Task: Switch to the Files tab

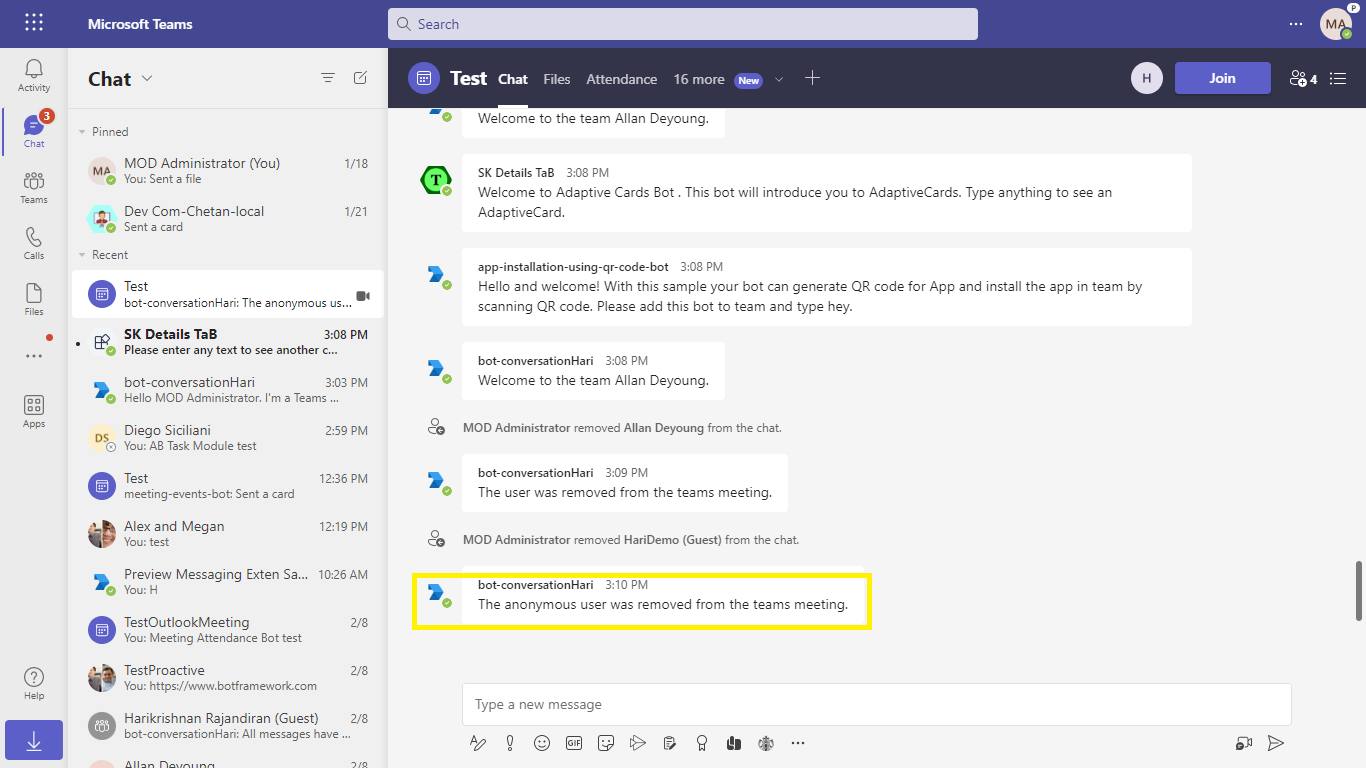Action: coord(557,79)
